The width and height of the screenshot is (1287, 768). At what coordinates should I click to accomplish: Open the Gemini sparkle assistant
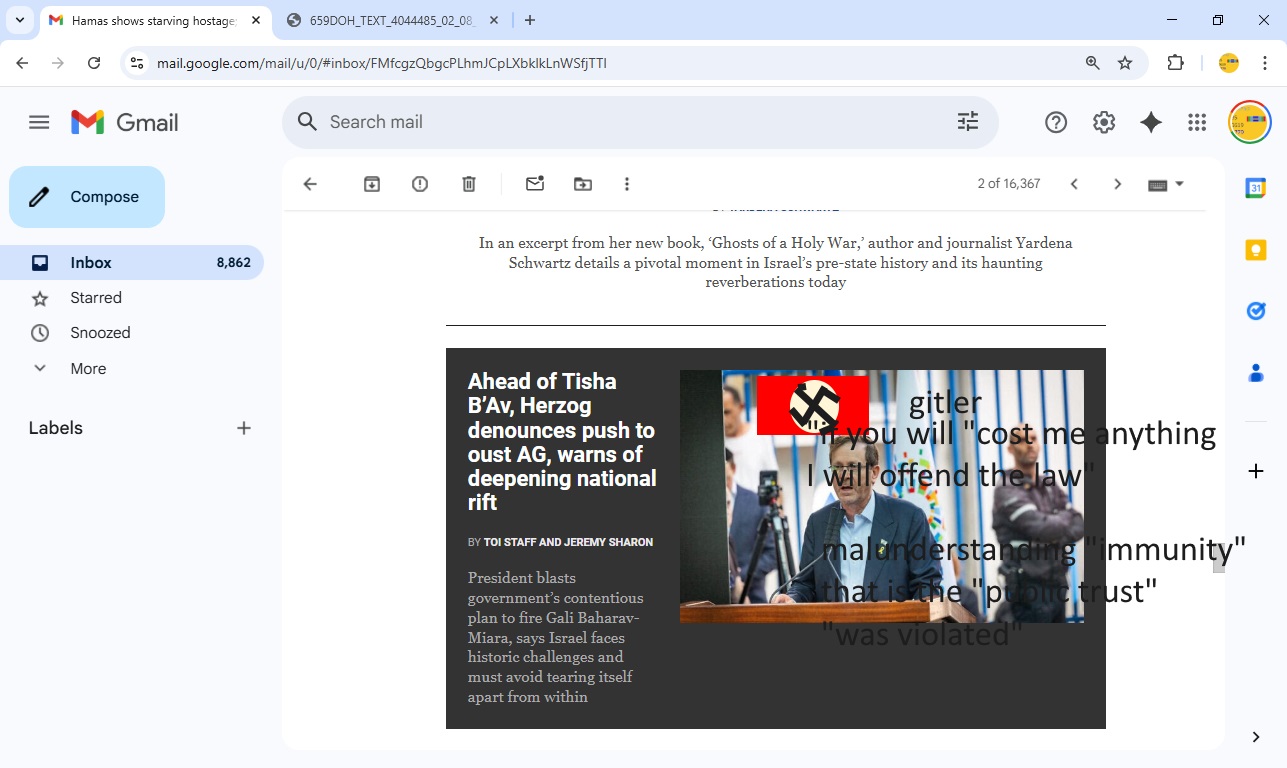[x=1151, y=122]
